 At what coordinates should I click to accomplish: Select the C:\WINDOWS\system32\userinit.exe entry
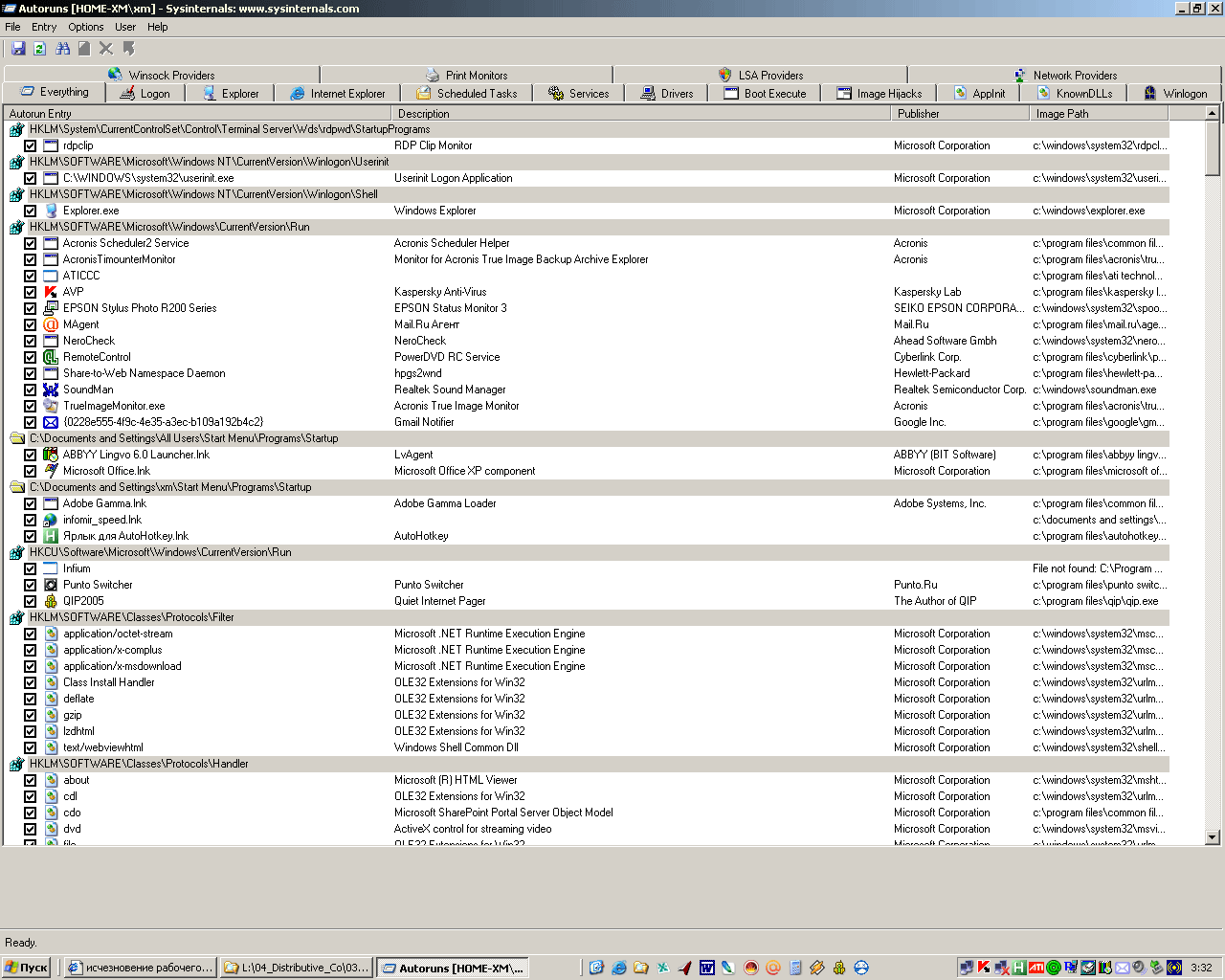click(x=148, y=178)
